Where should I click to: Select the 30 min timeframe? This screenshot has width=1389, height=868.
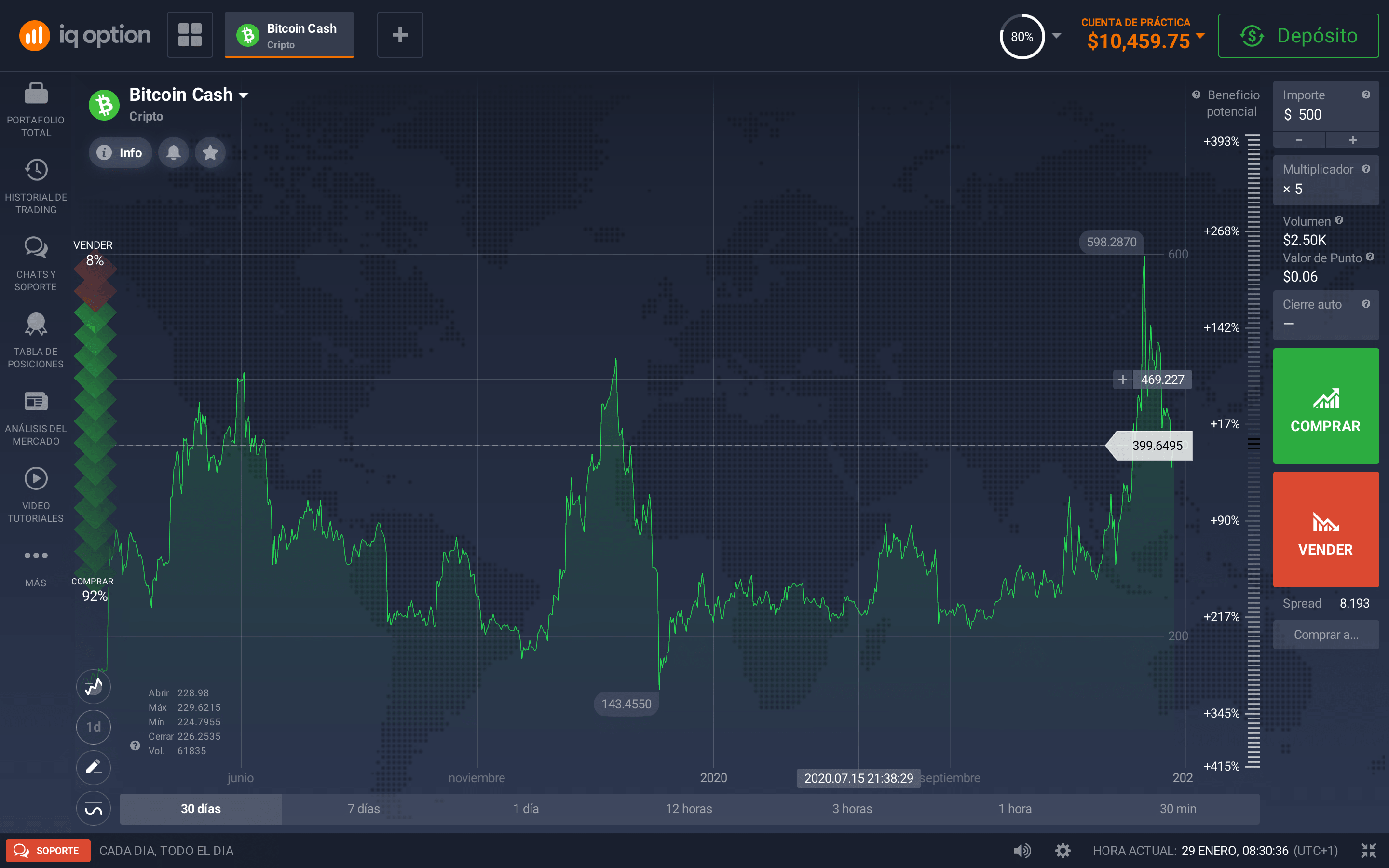point(1178,808)
